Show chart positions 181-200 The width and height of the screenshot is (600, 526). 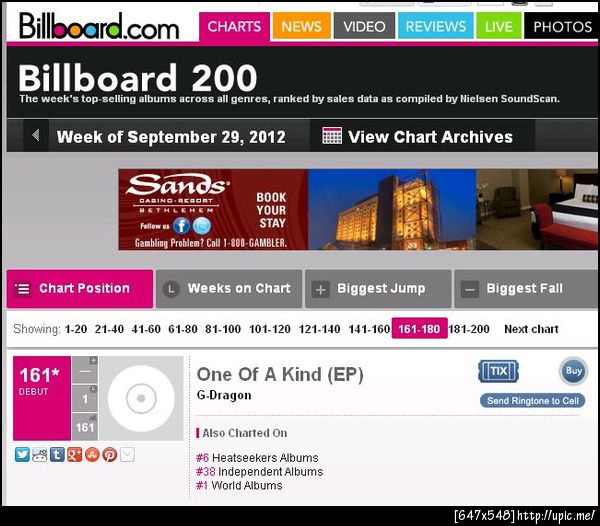(469, 329)
